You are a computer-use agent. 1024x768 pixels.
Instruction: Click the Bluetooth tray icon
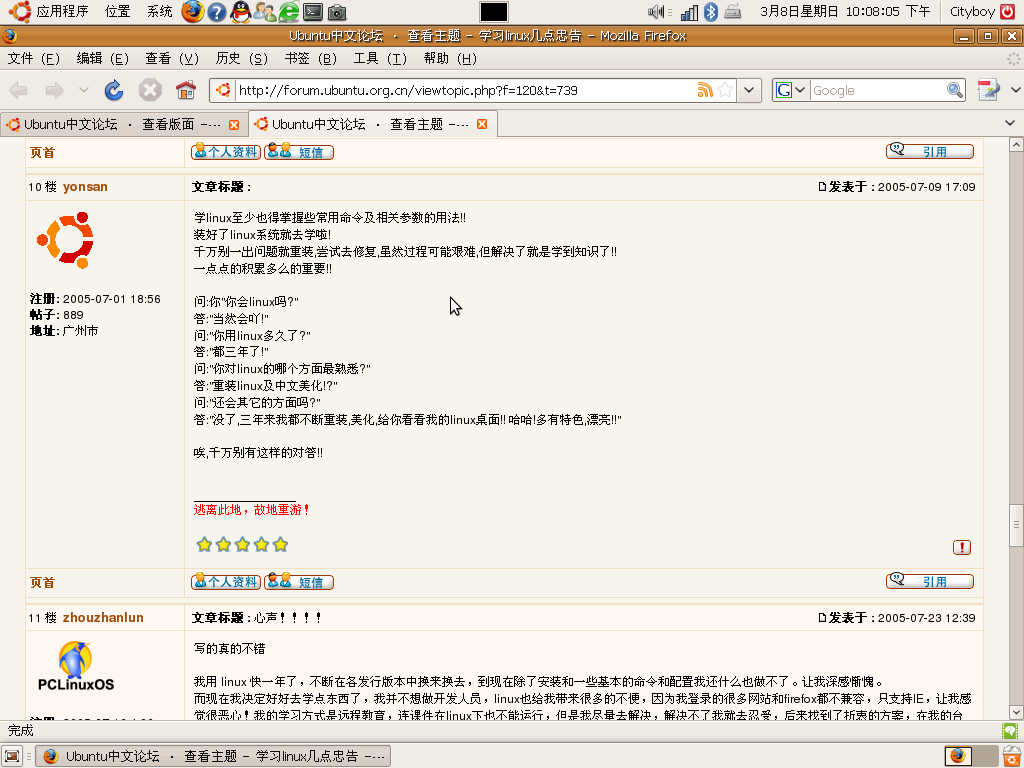point(711,12)
